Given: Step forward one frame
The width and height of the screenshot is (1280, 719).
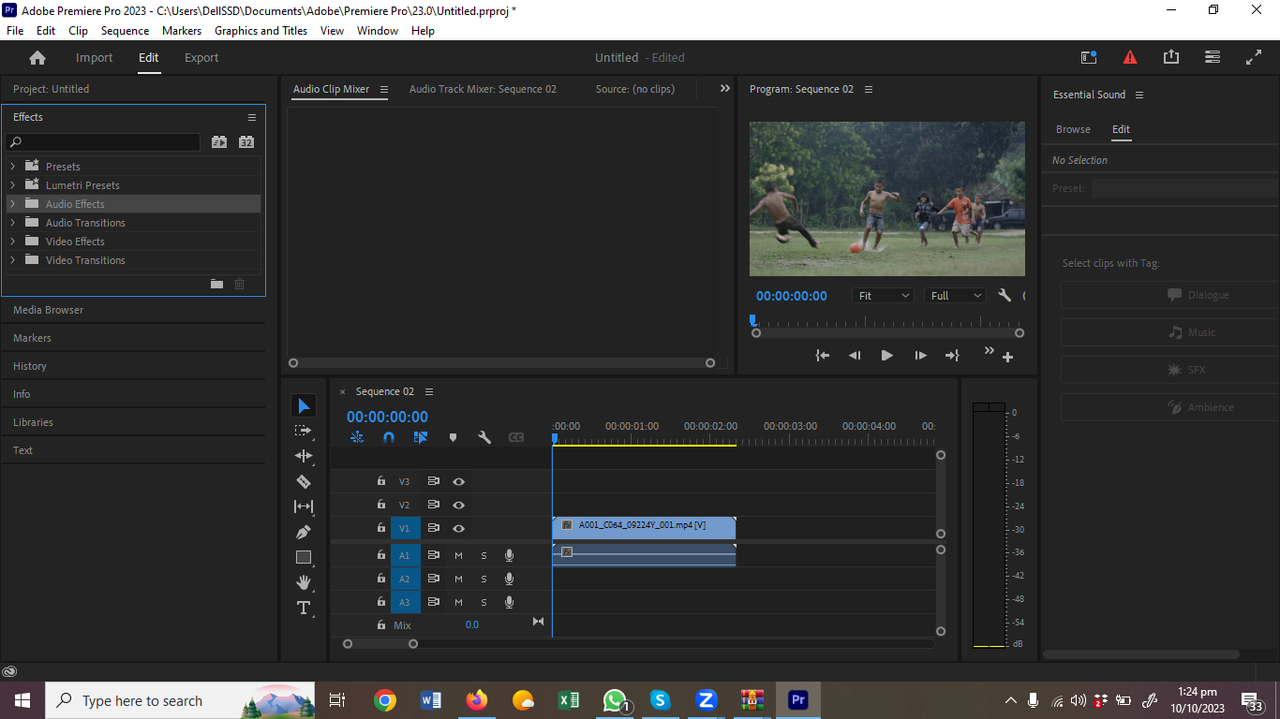Looking at the screenshot, I should [920, 355].
